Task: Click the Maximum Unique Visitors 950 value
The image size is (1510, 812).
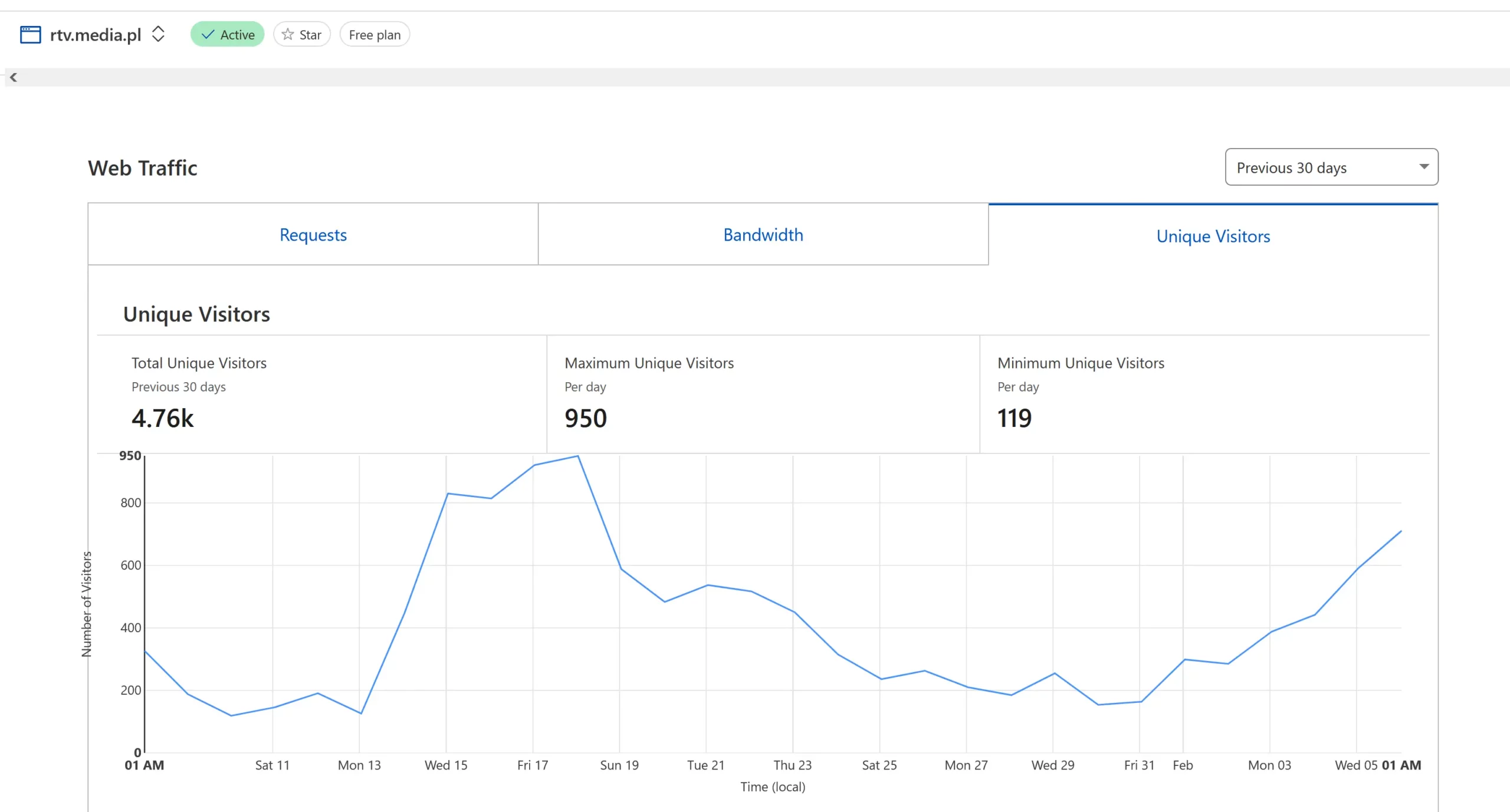Action: (x=585, y=418)
